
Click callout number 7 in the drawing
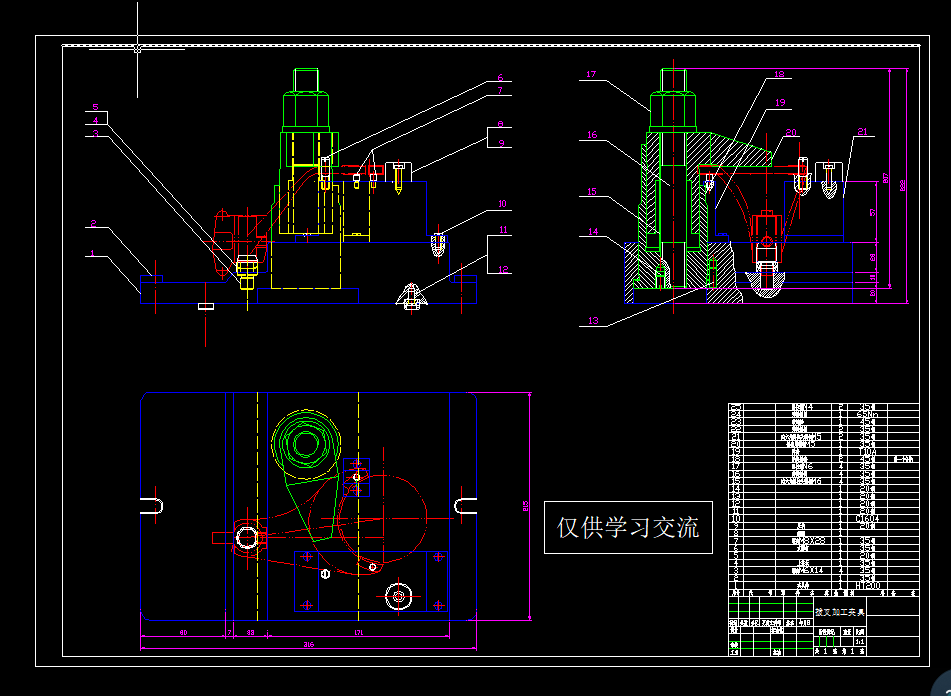(x=500, y=91)
